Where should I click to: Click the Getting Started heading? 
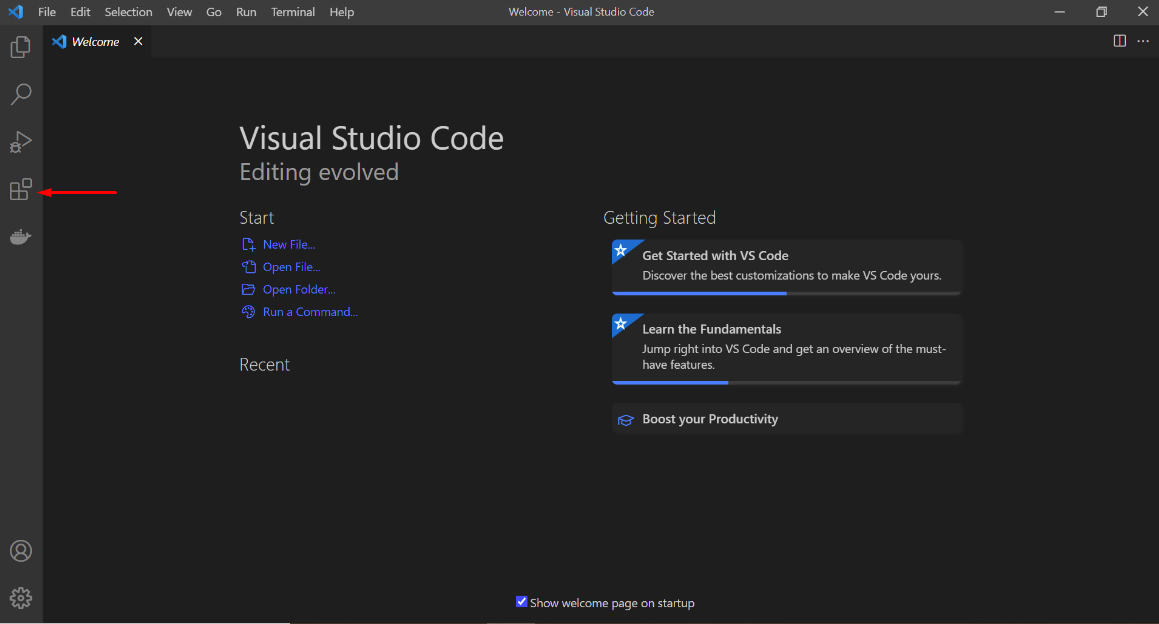(659, 218)
